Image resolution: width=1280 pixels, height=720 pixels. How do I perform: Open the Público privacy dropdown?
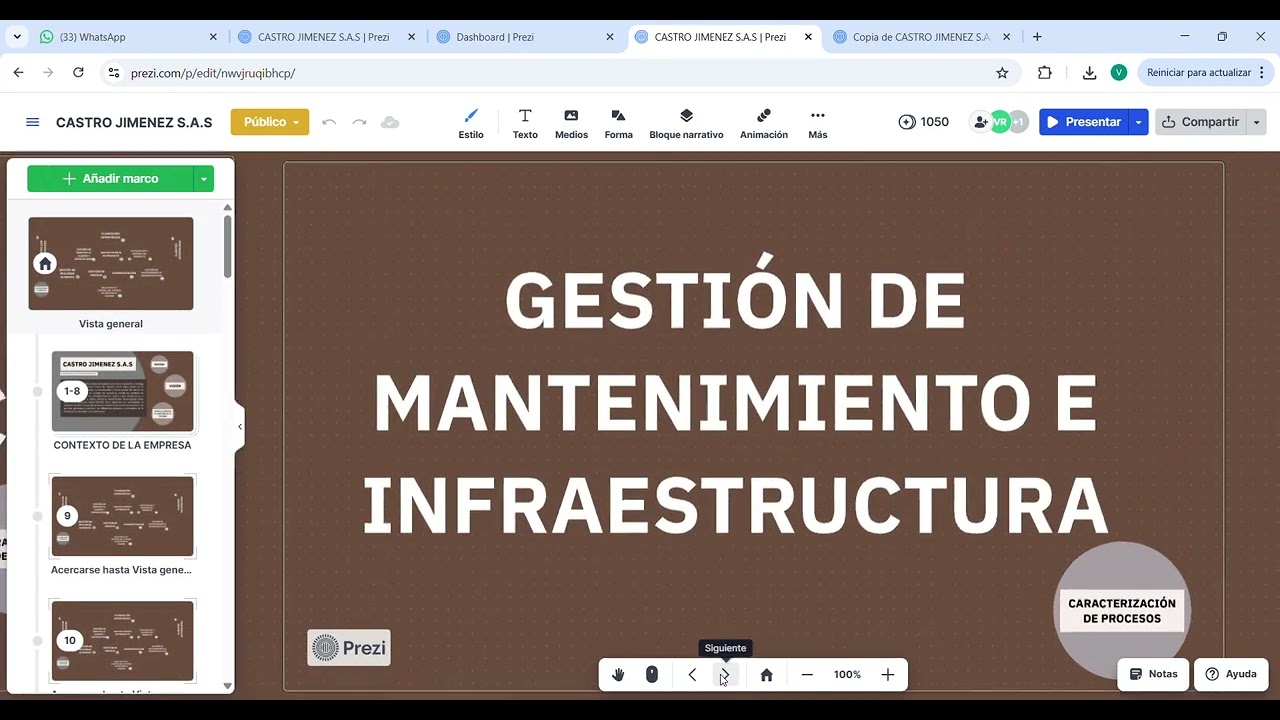point(270,122)
